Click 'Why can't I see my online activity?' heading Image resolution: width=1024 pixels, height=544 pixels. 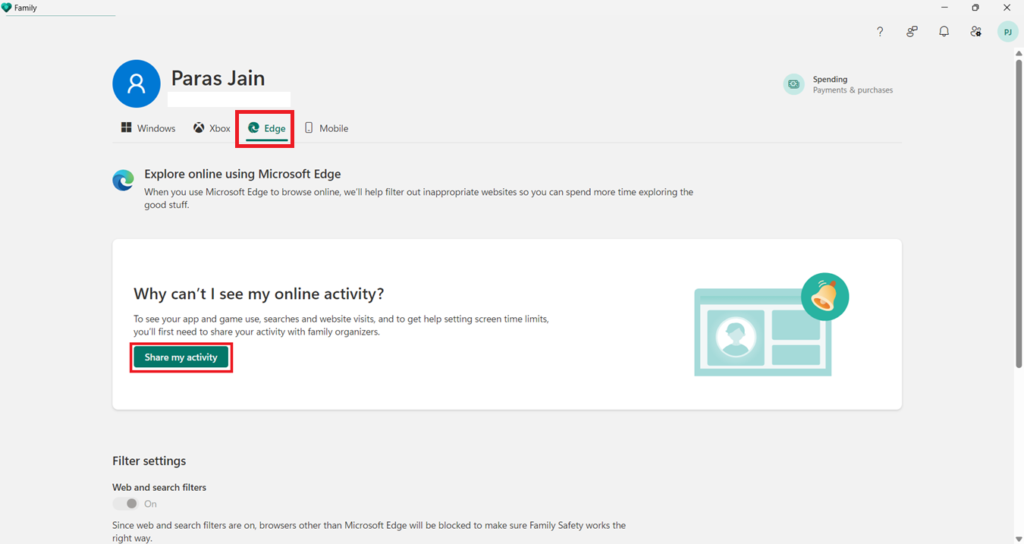(x=259, y=294)
